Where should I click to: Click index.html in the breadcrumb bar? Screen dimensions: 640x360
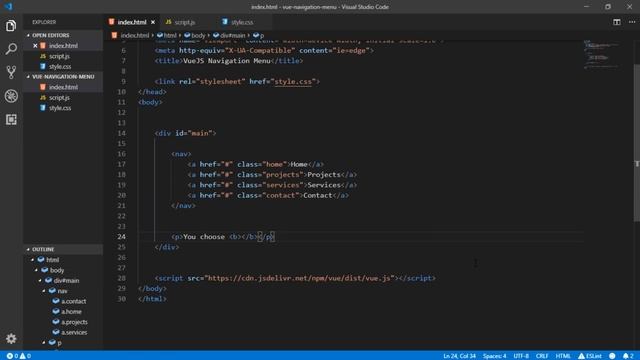[x=134, y=36]
